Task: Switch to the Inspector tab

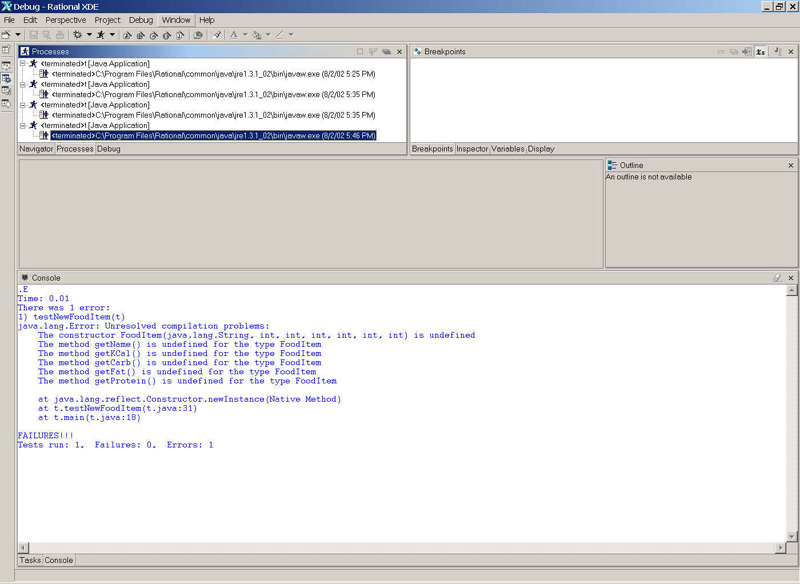Action: click(472, 149)
